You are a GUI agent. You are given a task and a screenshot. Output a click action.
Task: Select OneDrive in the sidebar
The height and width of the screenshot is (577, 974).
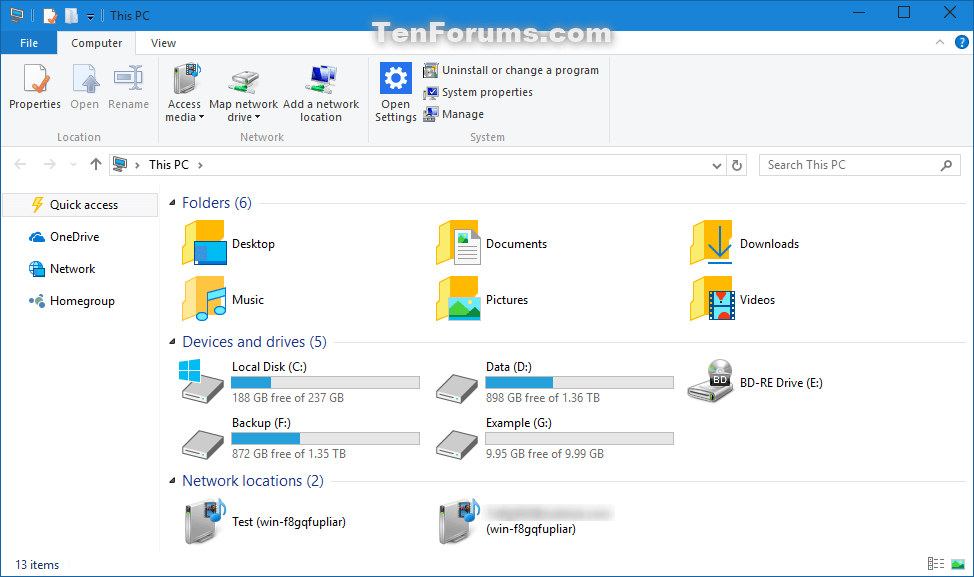click(x=74, y=236)
